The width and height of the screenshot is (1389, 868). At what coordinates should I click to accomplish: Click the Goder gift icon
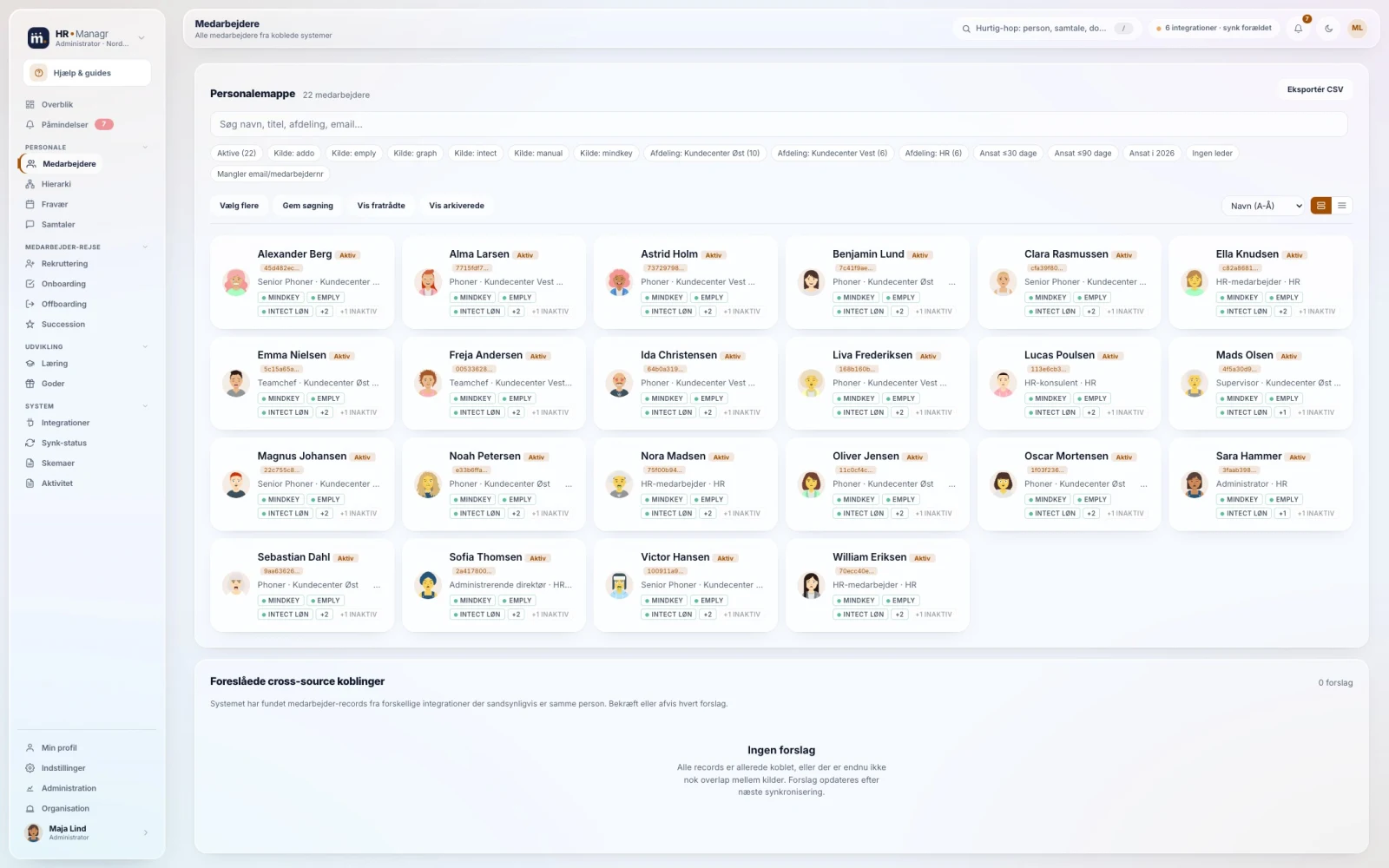(30, 383)
